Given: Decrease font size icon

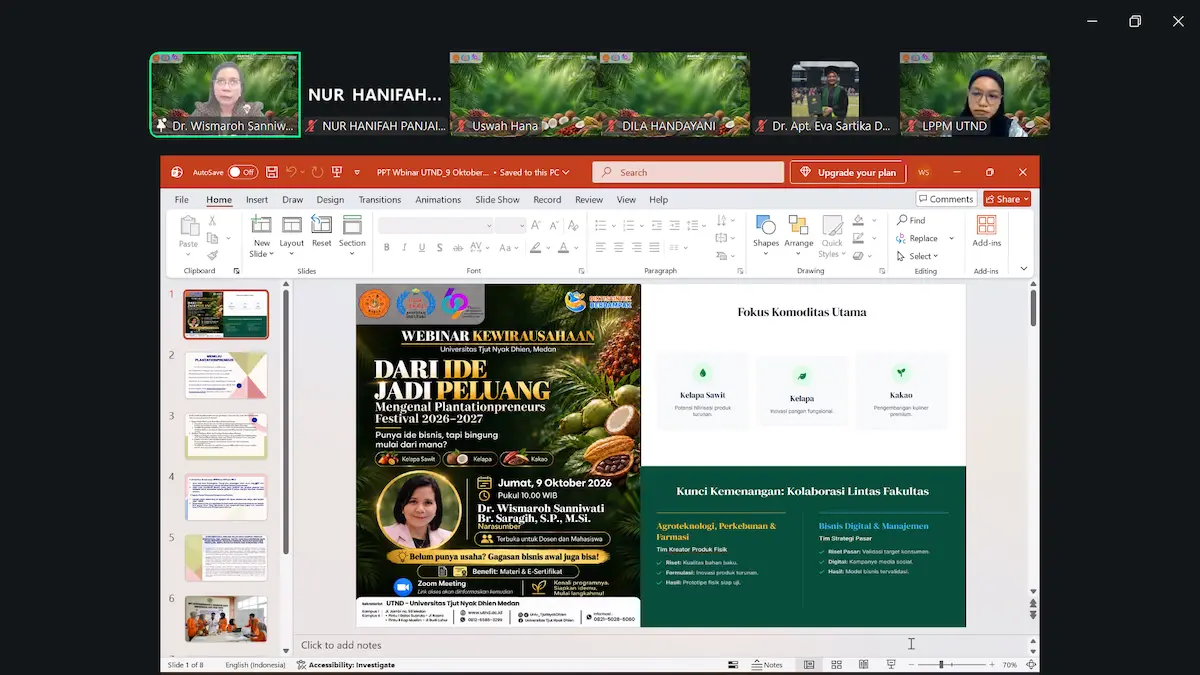Looking at the screenshot, I should point(554,225).
